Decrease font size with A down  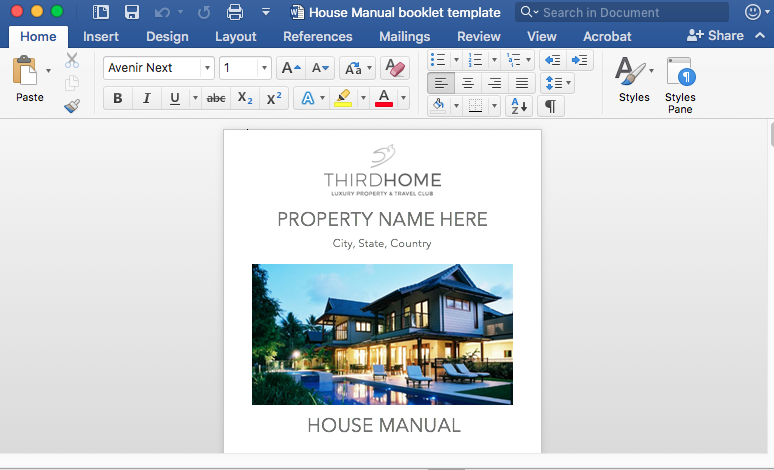(320, 68)
